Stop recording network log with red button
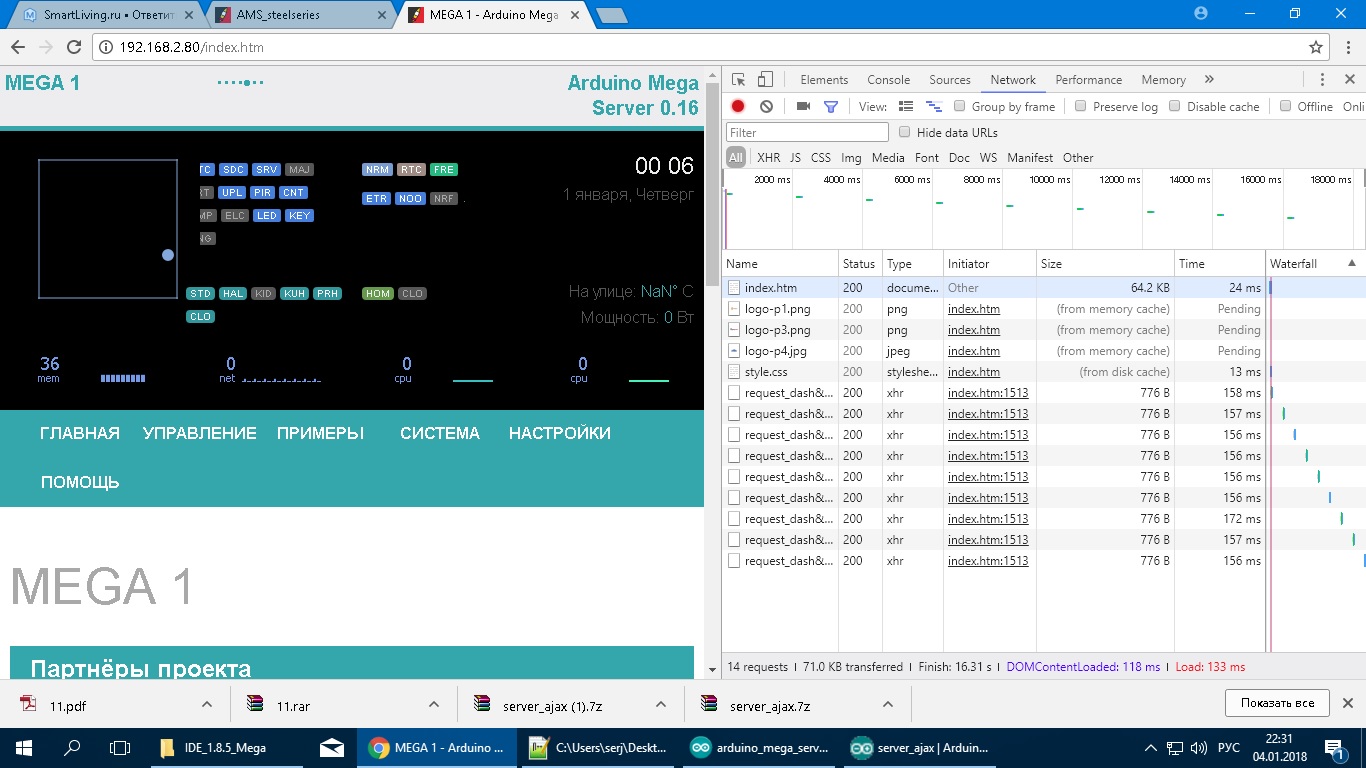 [738, 106]
